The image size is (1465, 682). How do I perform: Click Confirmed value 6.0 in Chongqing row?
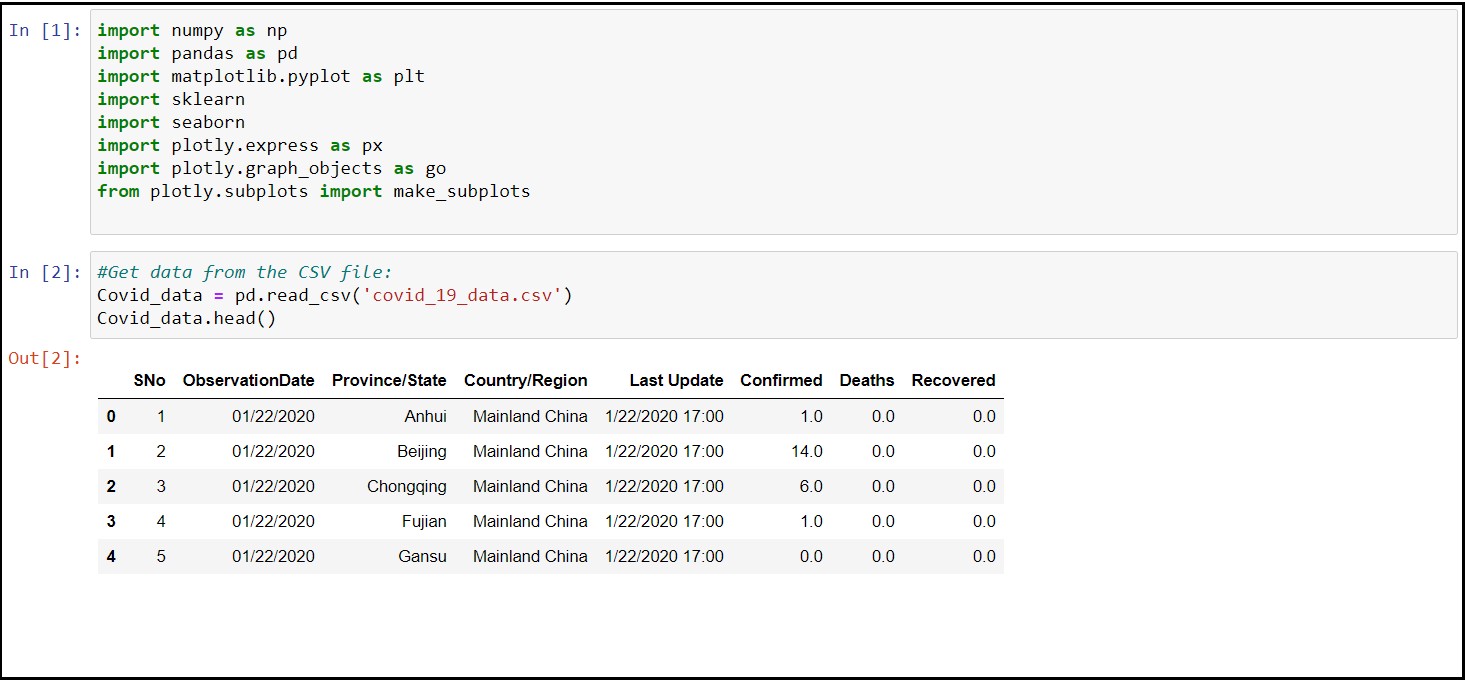tap(811, 486)
